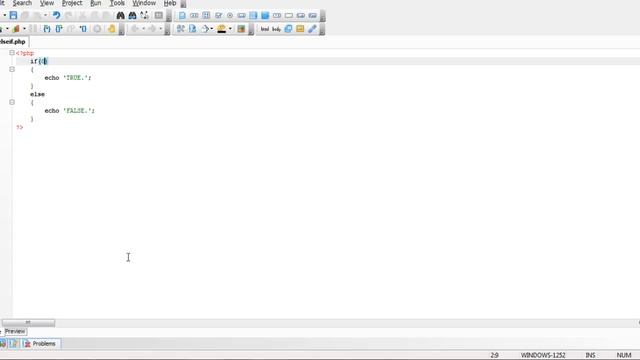Click the panel icon tab left of Problems
The height and width of the screenshot is (360, 640).
click(13, 344)
